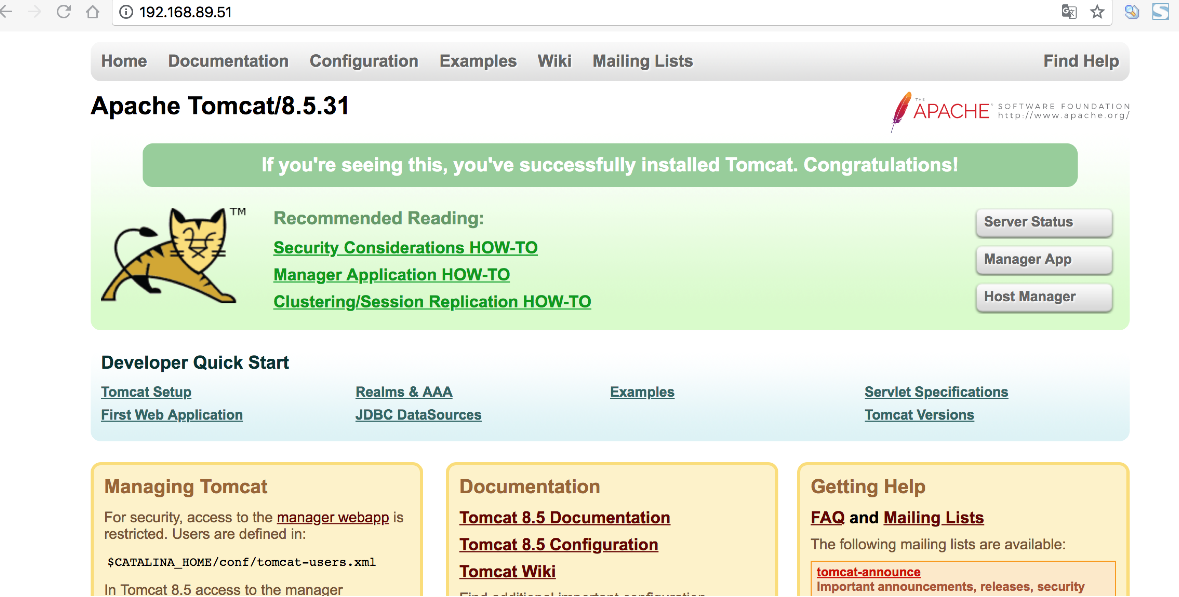
Task: Open site info icon in address bar
Action: [x=126, y=12]
